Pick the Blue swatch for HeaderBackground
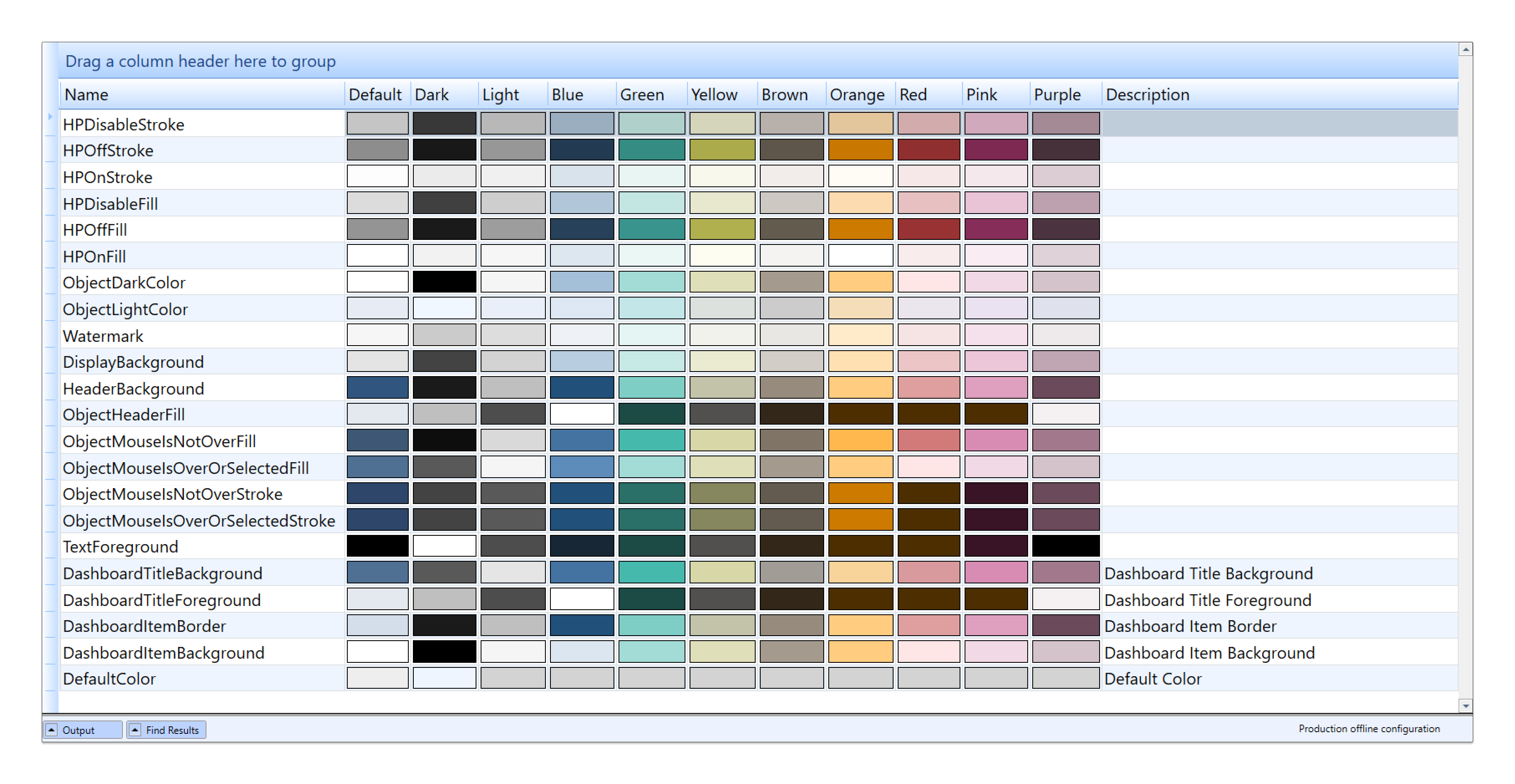The image size is (1515, 784). click(582, 388)
